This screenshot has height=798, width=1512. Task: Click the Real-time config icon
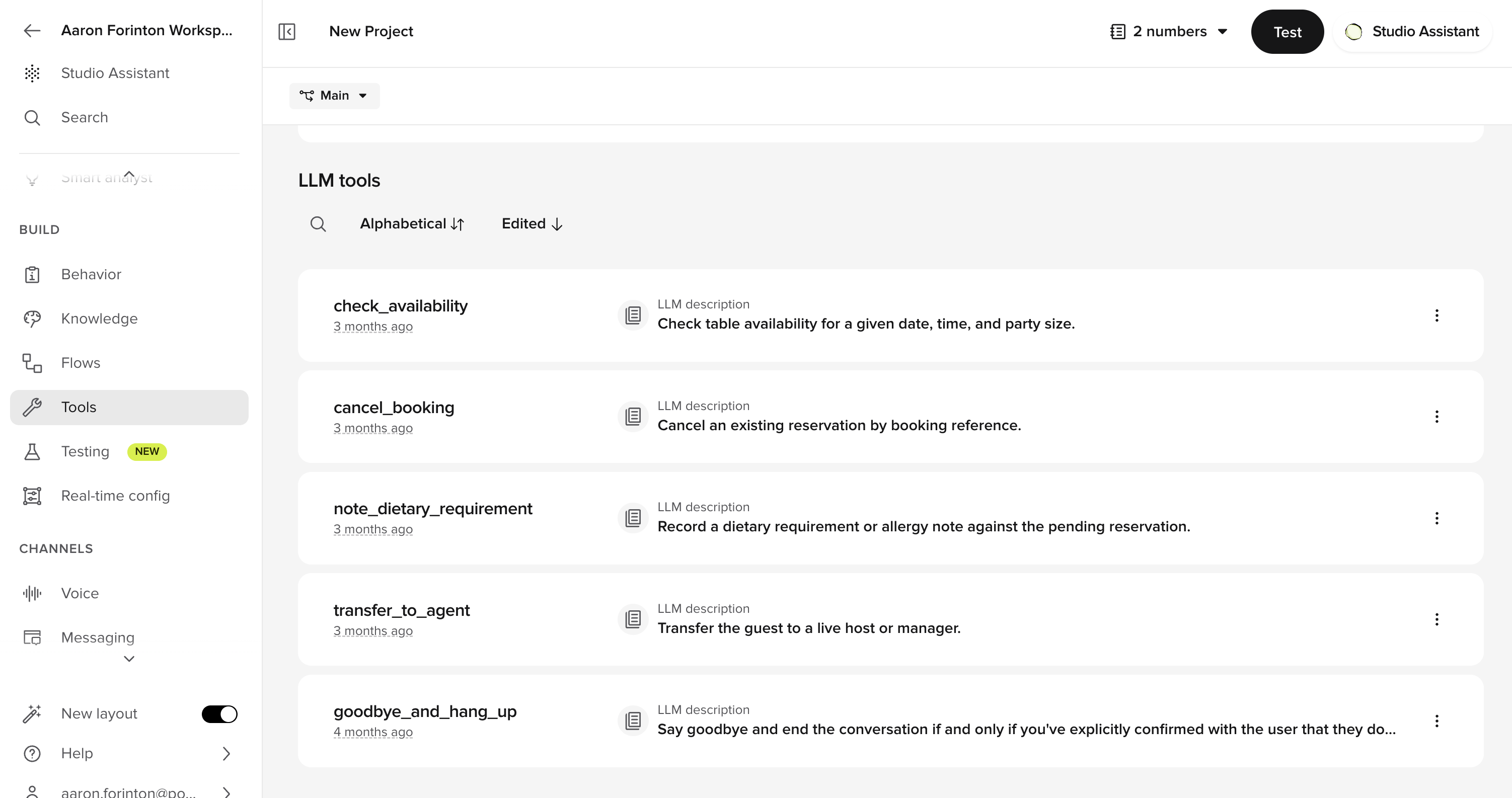32,496
